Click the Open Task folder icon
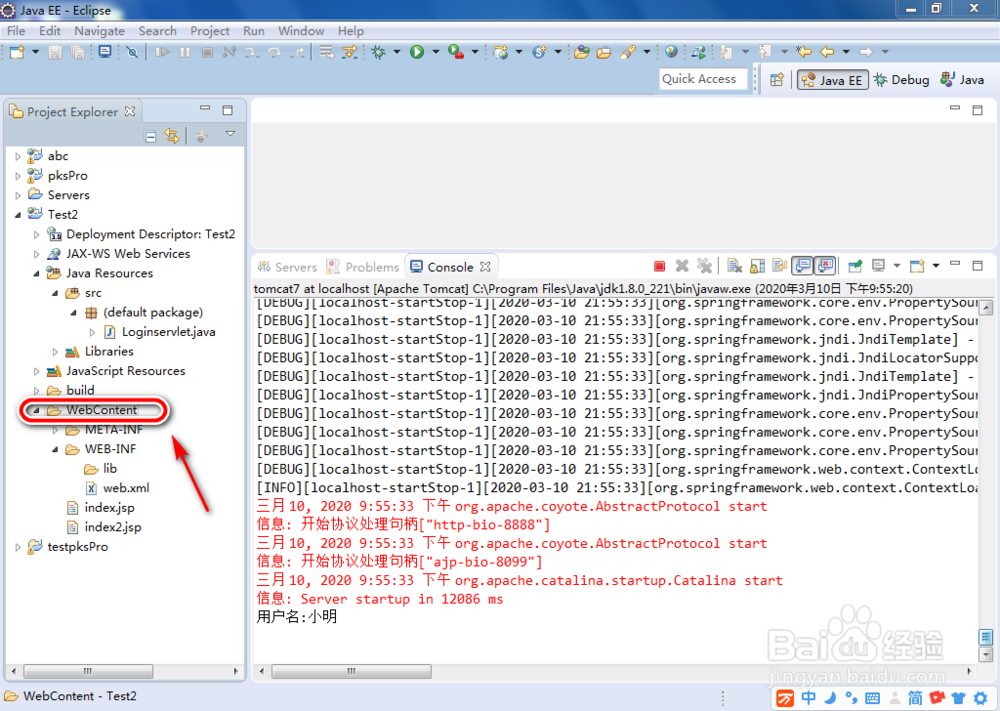The width and height of the screenshot is (1000, 711). pyautogui.click(x=604, y=52)
